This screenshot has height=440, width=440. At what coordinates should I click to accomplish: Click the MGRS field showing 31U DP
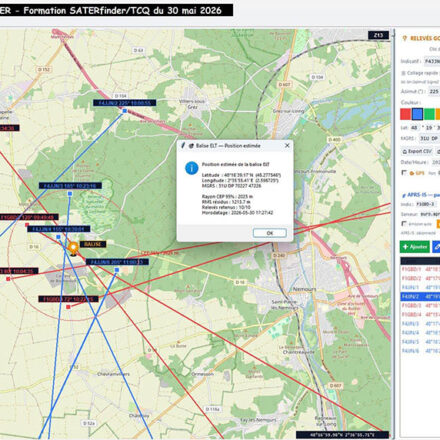pyautogui.click(x=429, y=138)
